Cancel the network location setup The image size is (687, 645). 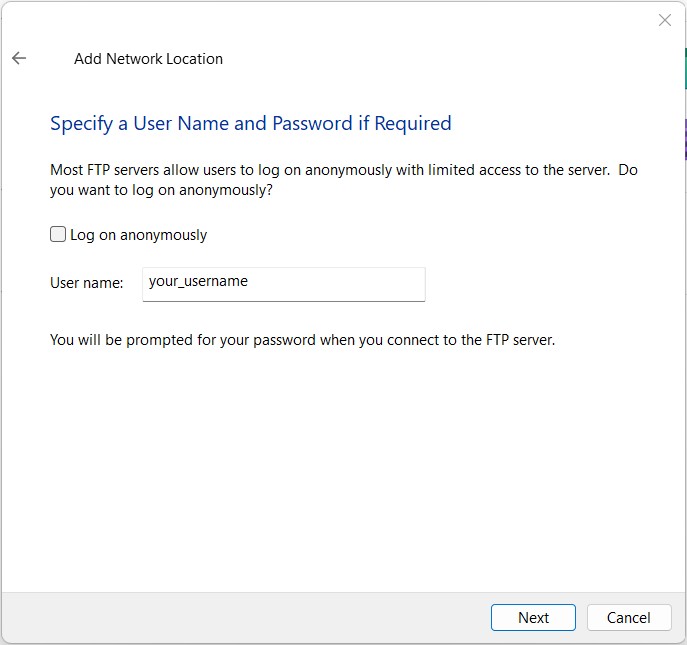click(x=629, y=617)
